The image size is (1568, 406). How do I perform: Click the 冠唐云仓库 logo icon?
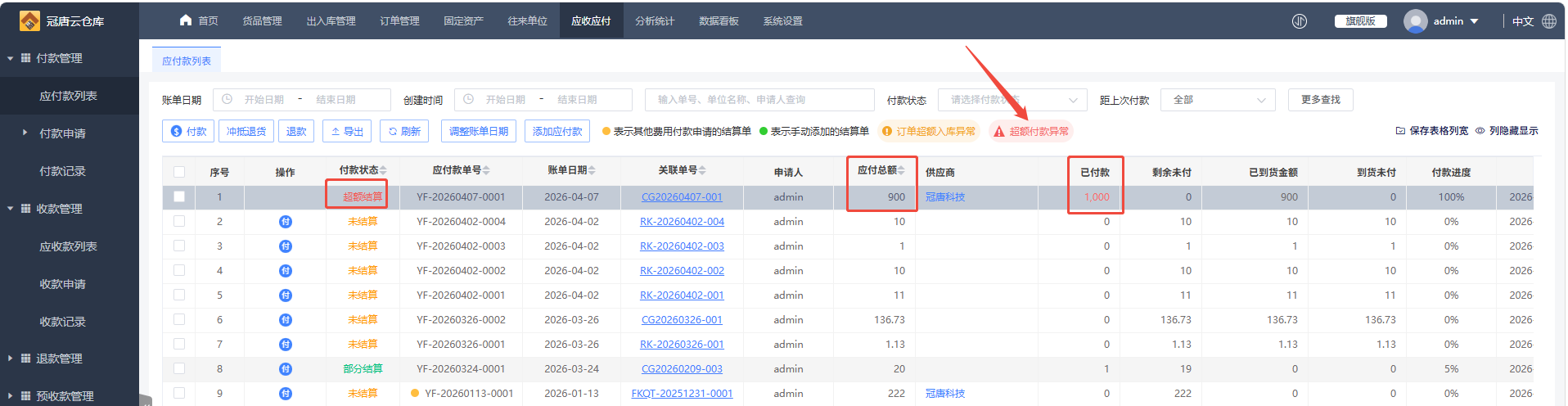29,21
